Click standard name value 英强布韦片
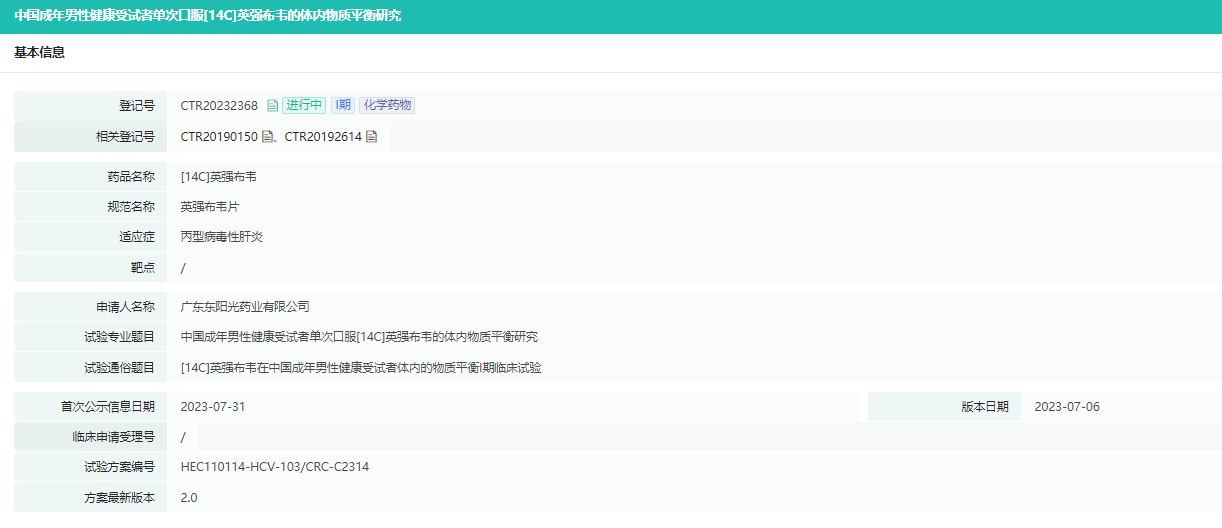The image size is (1222, 528). tap(209, 207)
